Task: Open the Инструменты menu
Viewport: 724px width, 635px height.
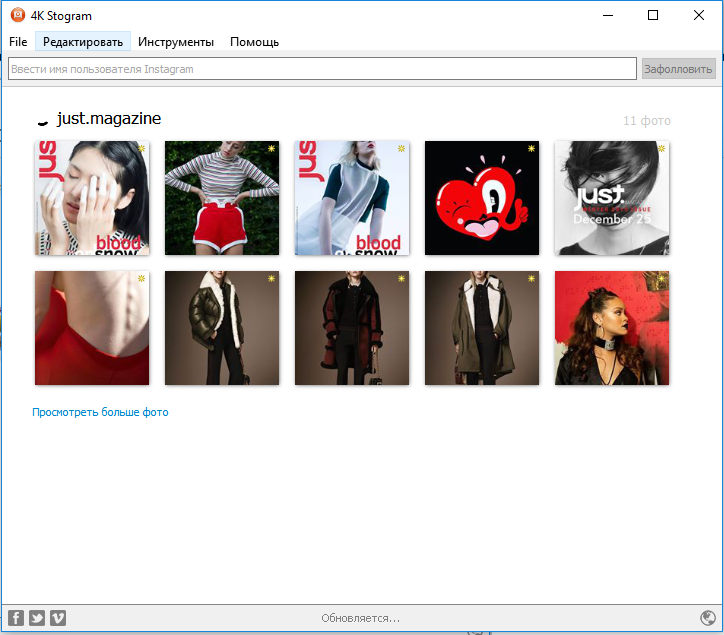Action: pos(176,42)
